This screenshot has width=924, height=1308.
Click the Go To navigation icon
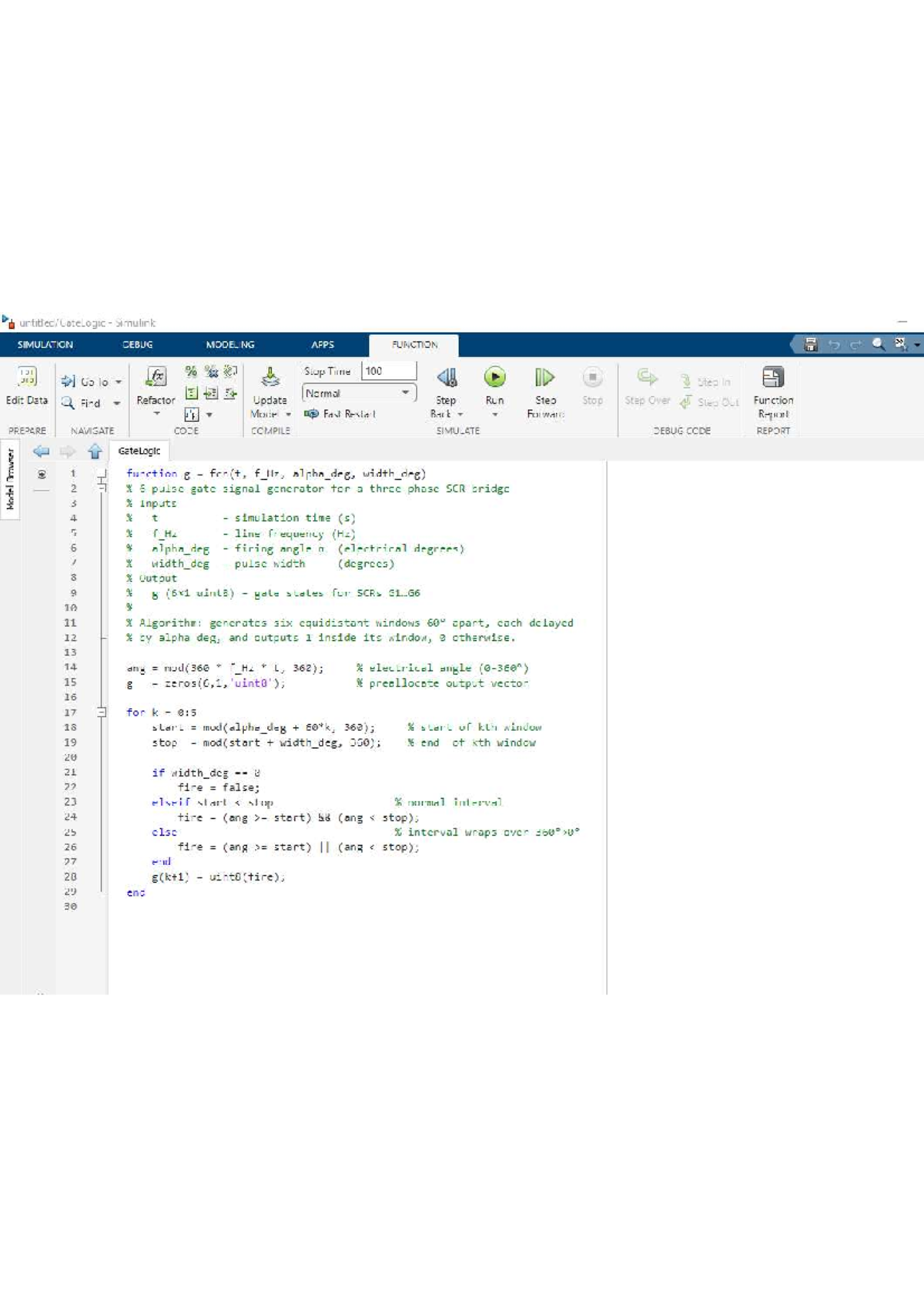coord(68,382)
